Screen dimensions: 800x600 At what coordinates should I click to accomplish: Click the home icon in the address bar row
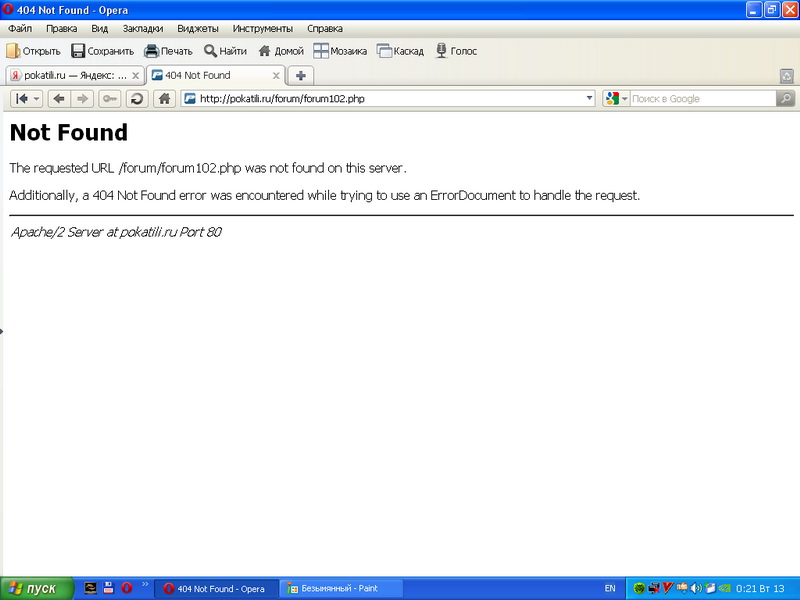tap(164, 98)
